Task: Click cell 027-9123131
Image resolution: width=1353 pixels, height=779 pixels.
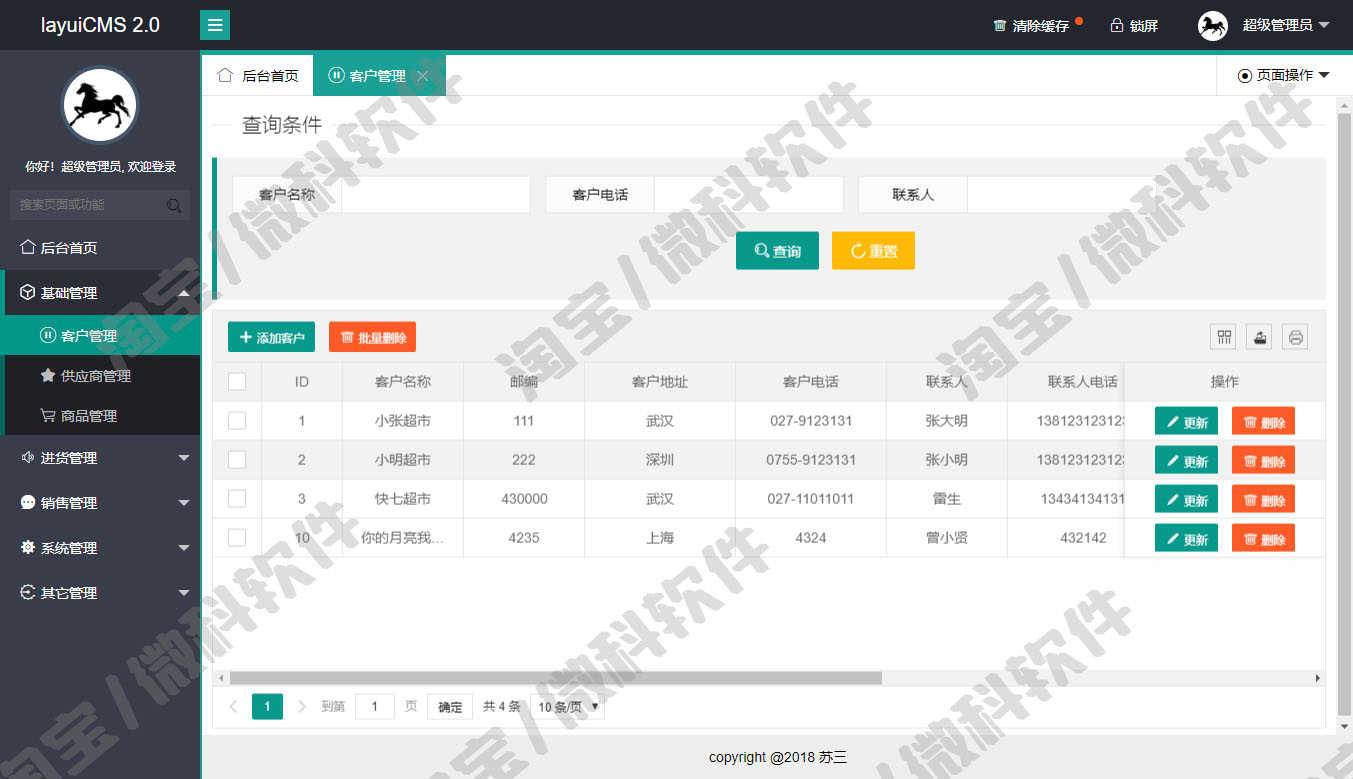Action: [x=811, y=421]
